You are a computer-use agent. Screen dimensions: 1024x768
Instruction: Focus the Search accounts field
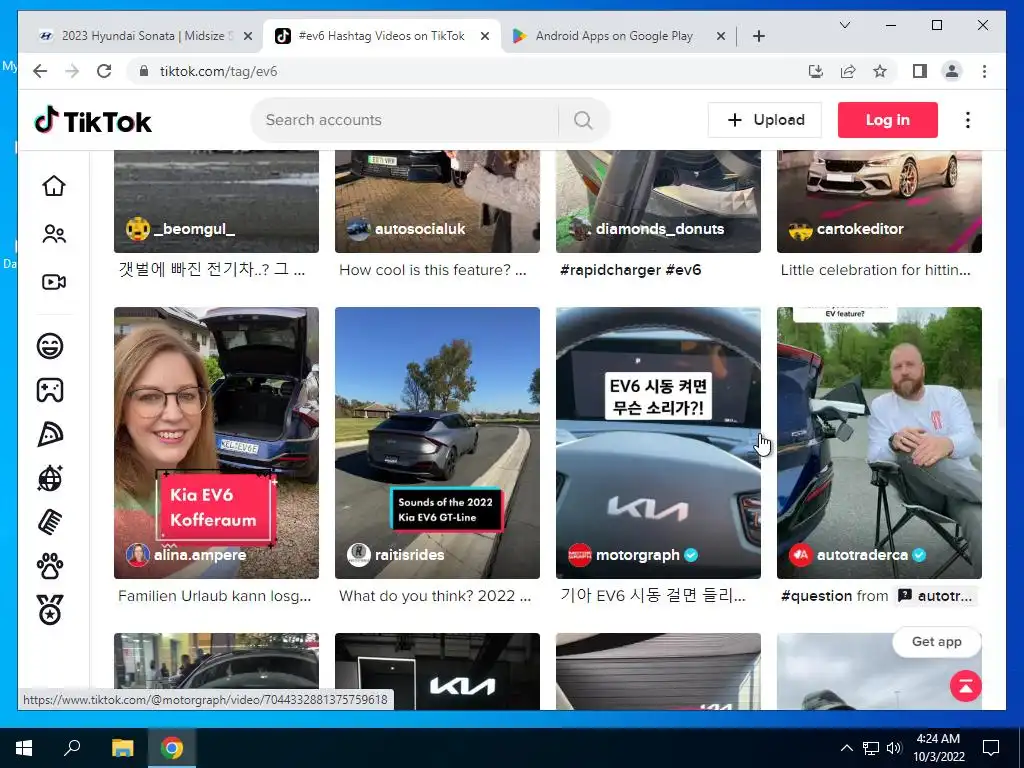(405, 120)
